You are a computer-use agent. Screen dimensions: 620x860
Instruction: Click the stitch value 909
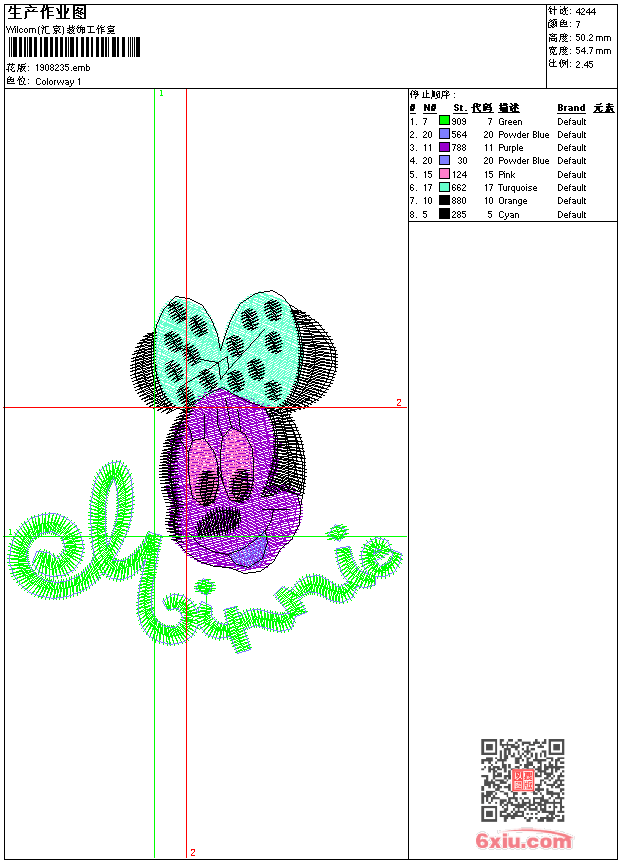[459, 122]
